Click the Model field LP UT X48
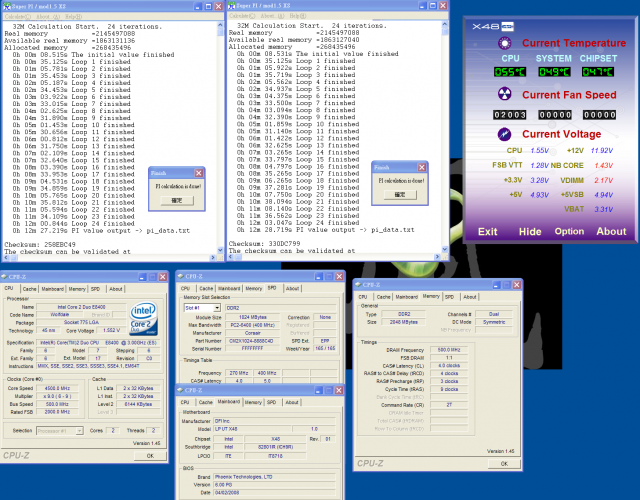This screenshot has width=640, height=500. click(x=253, y=429)
